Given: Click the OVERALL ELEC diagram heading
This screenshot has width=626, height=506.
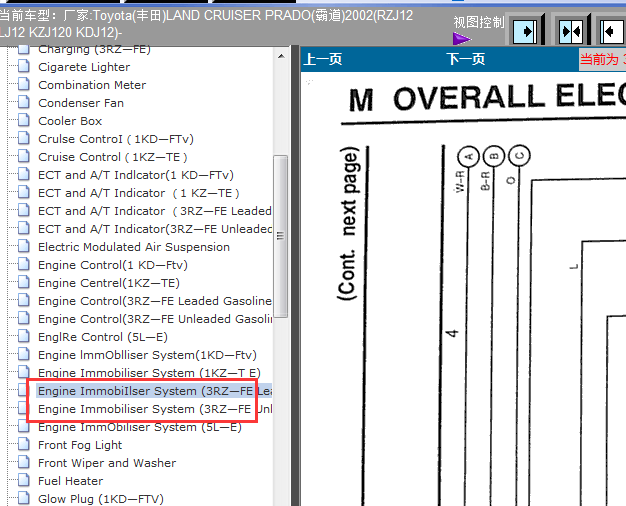Looking at the screenshot, I should click(487, 97).
